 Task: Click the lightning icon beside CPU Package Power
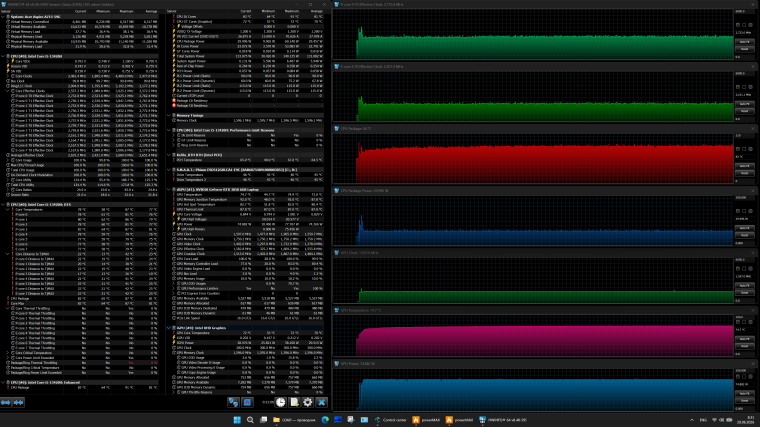pyautogui.click(x=174, y=41)
